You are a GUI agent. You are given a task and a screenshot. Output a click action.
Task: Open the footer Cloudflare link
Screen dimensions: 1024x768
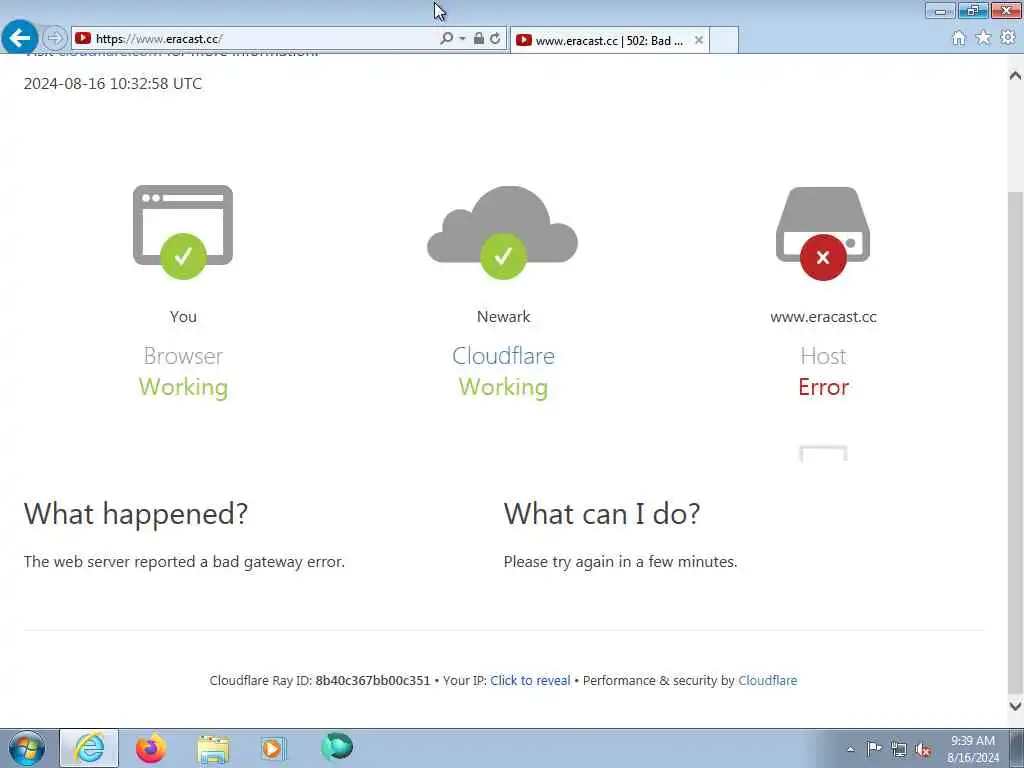pyautogui.click(x=767, y=680)
